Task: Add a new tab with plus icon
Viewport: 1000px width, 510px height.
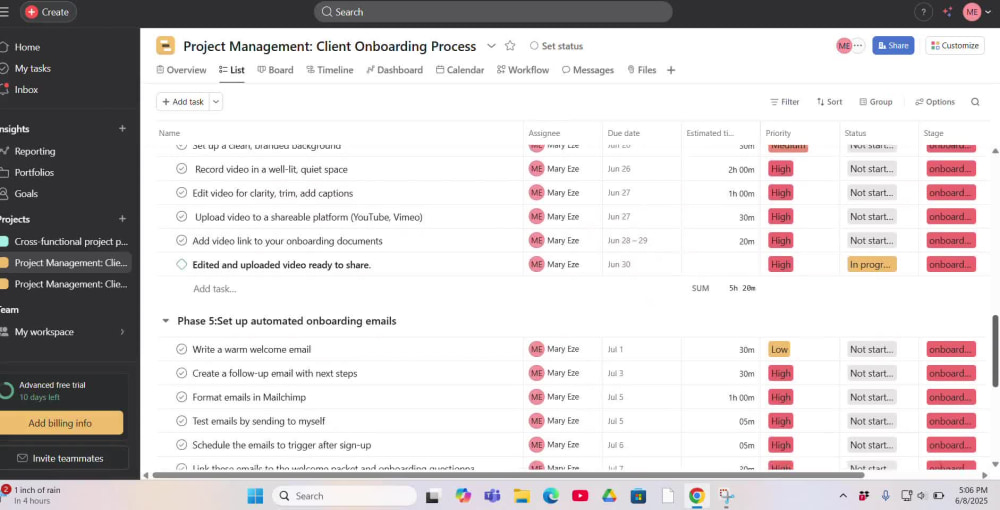Action: coord(671,70)
